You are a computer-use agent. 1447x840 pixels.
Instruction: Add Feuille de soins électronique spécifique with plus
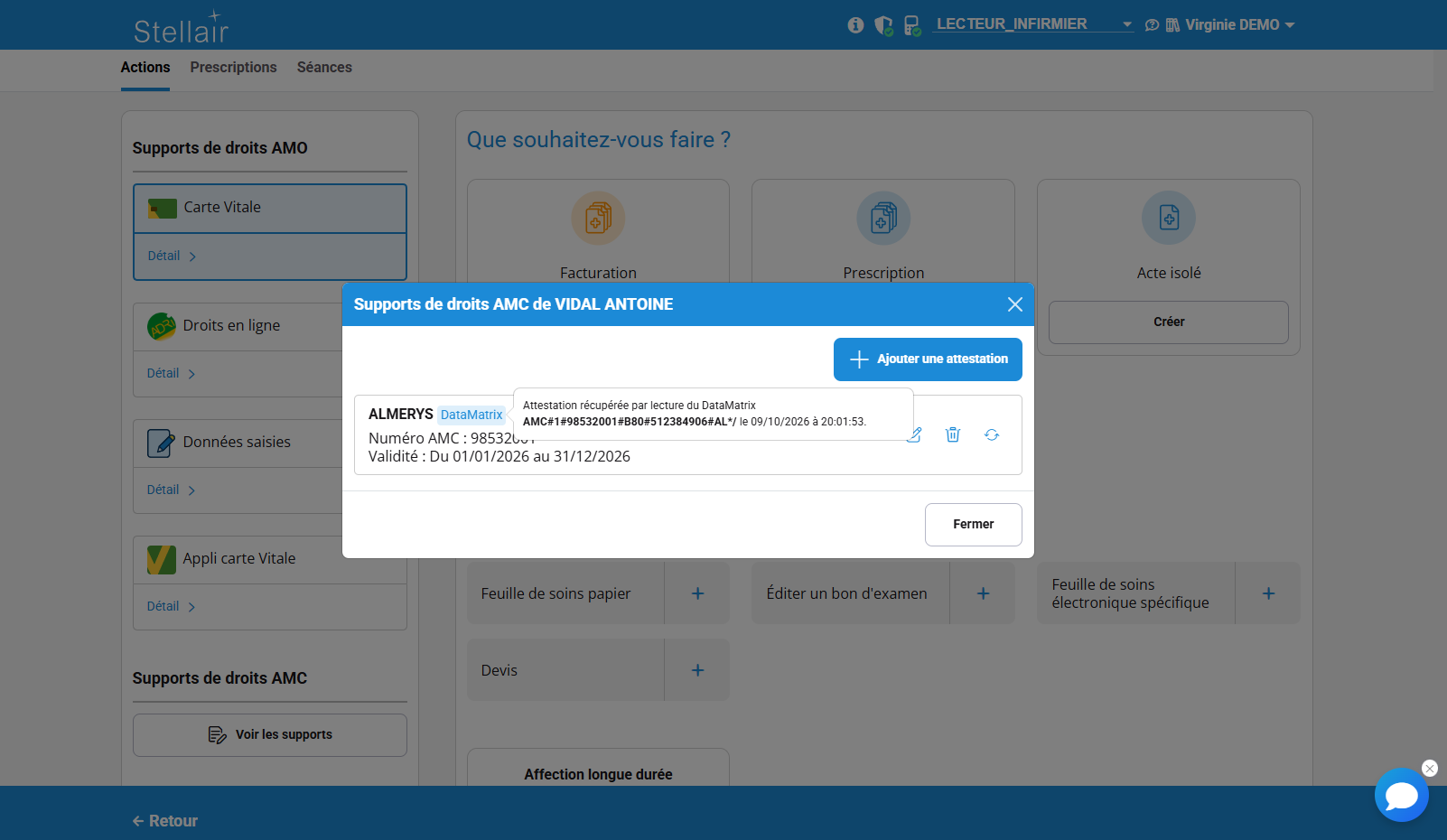[1268, 593]
